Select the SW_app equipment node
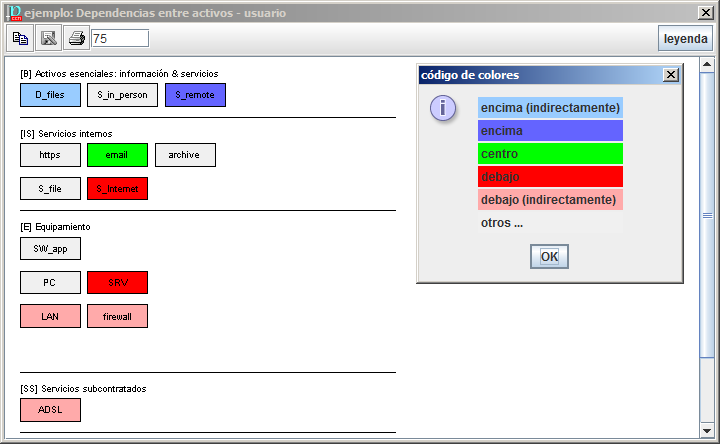The height and width of the screenshot is (444, 720). pos(50,248)
